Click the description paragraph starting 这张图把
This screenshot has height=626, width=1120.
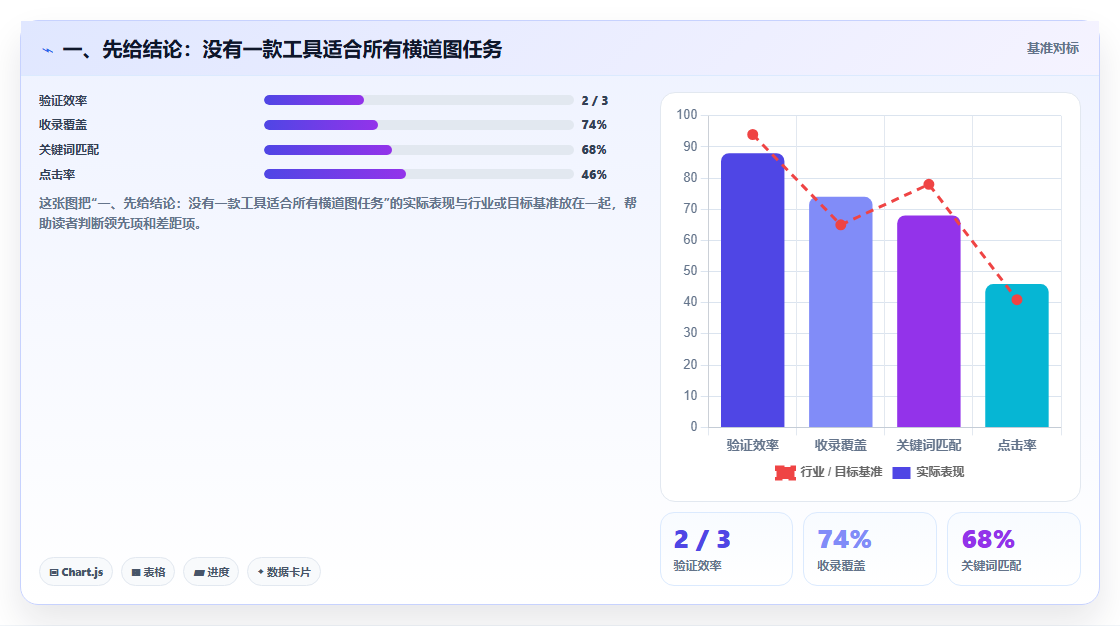pos(338,213)
